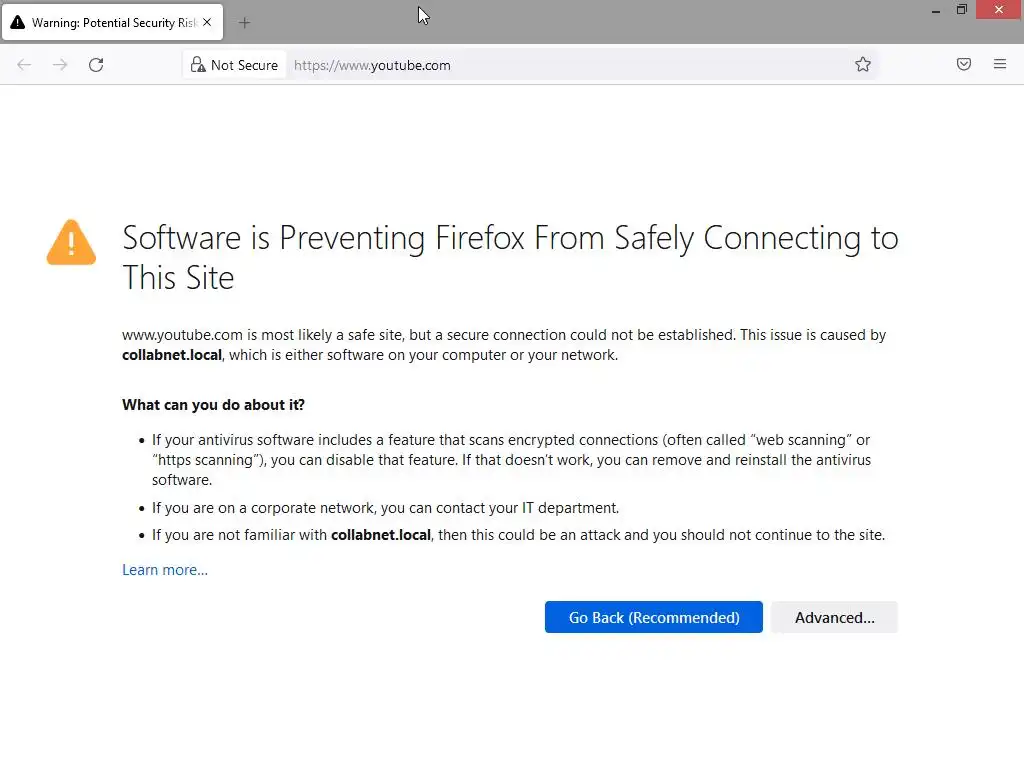Open the Learn more... link
Viewport: 1024px width, 768px height.
tap(165, 570)
